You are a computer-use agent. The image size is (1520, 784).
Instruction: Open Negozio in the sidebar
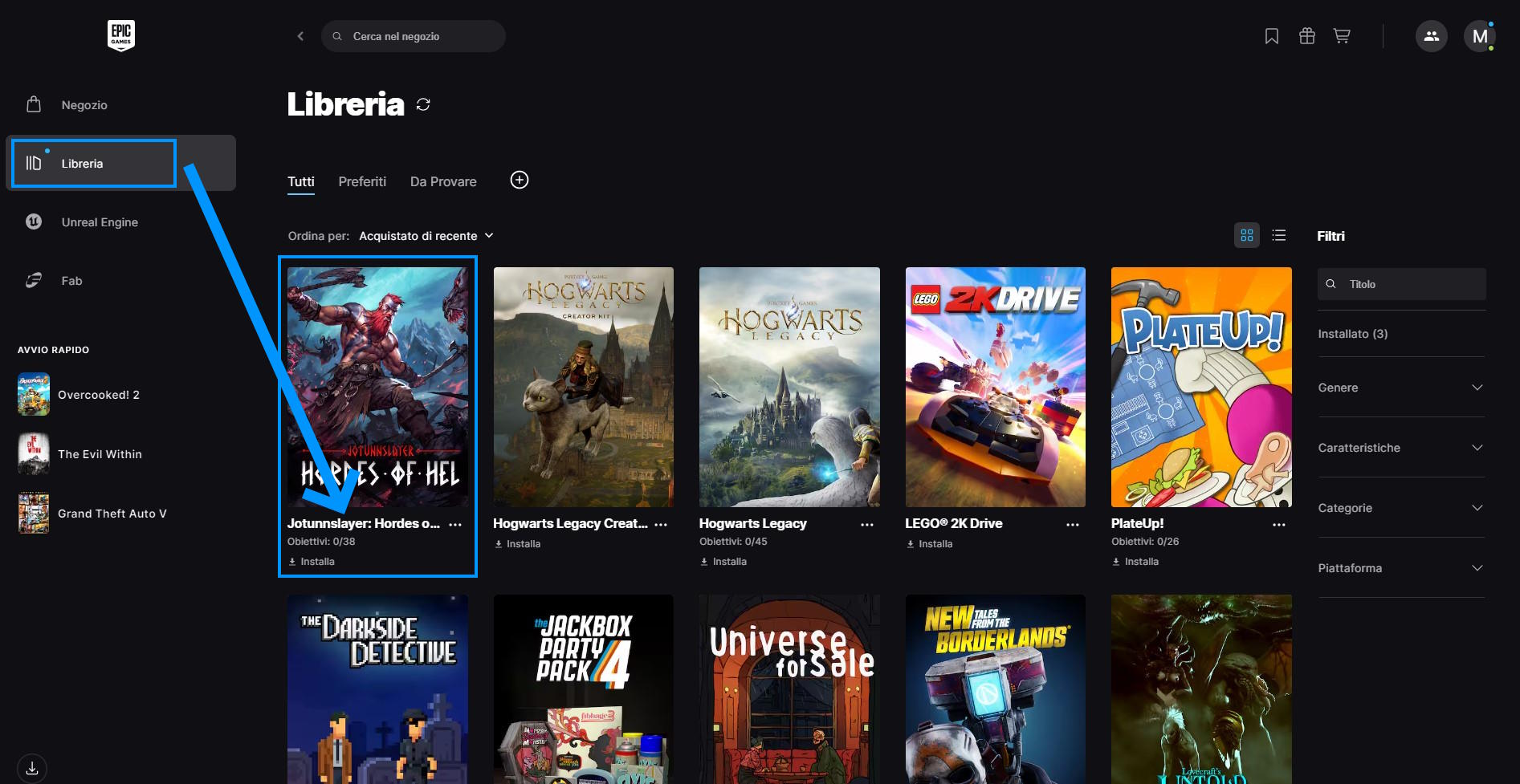pyautogui.click(x=84, y=105)
